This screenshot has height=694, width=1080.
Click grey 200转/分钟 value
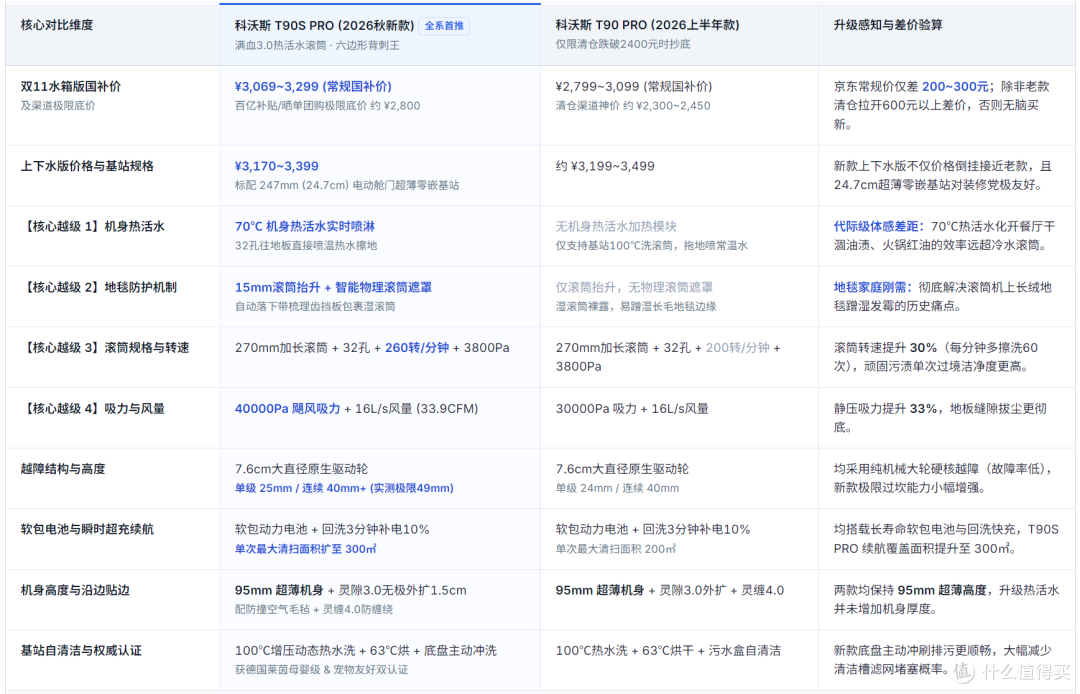click(738, 348)
